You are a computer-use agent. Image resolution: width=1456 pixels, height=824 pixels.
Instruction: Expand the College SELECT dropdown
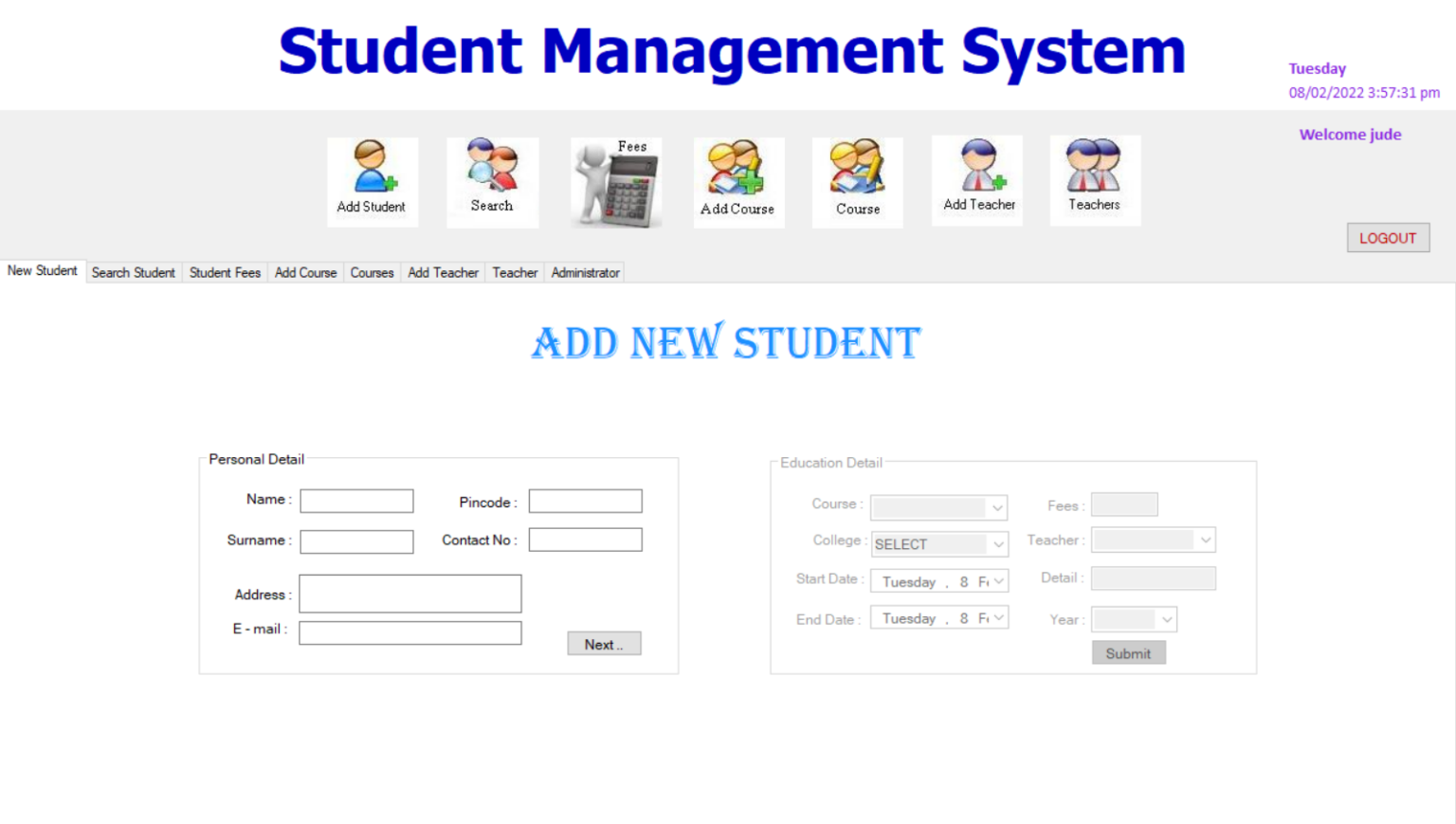(998, 544)
